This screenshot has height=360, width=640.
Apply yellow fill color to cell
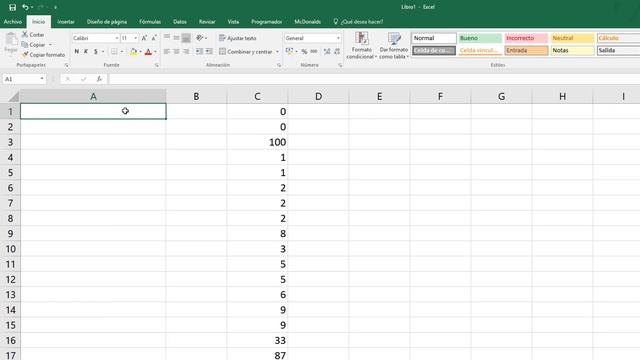133,51
